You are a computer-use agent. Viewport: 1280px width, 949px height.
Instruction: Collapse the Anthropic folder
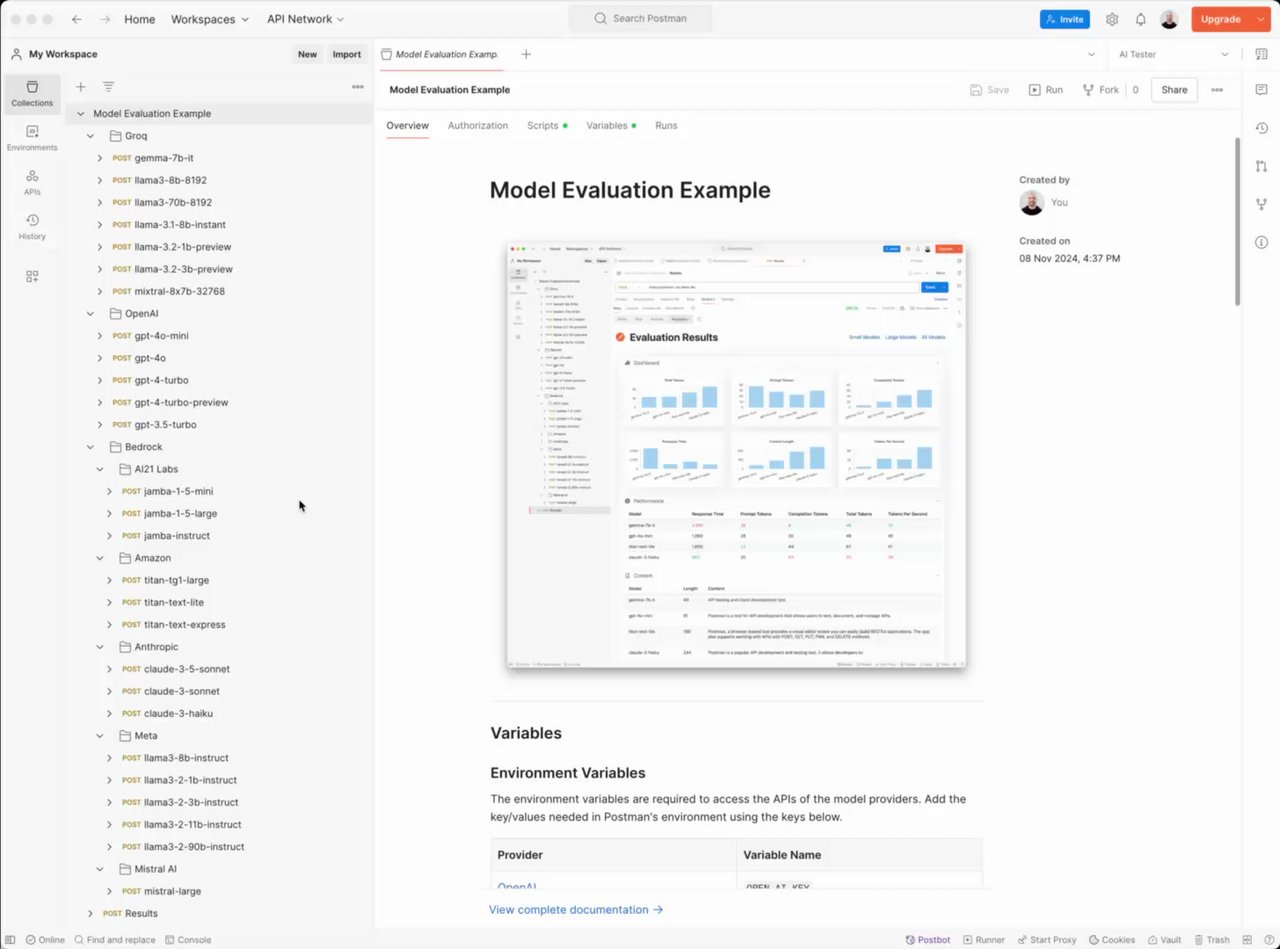coord(100,647)
